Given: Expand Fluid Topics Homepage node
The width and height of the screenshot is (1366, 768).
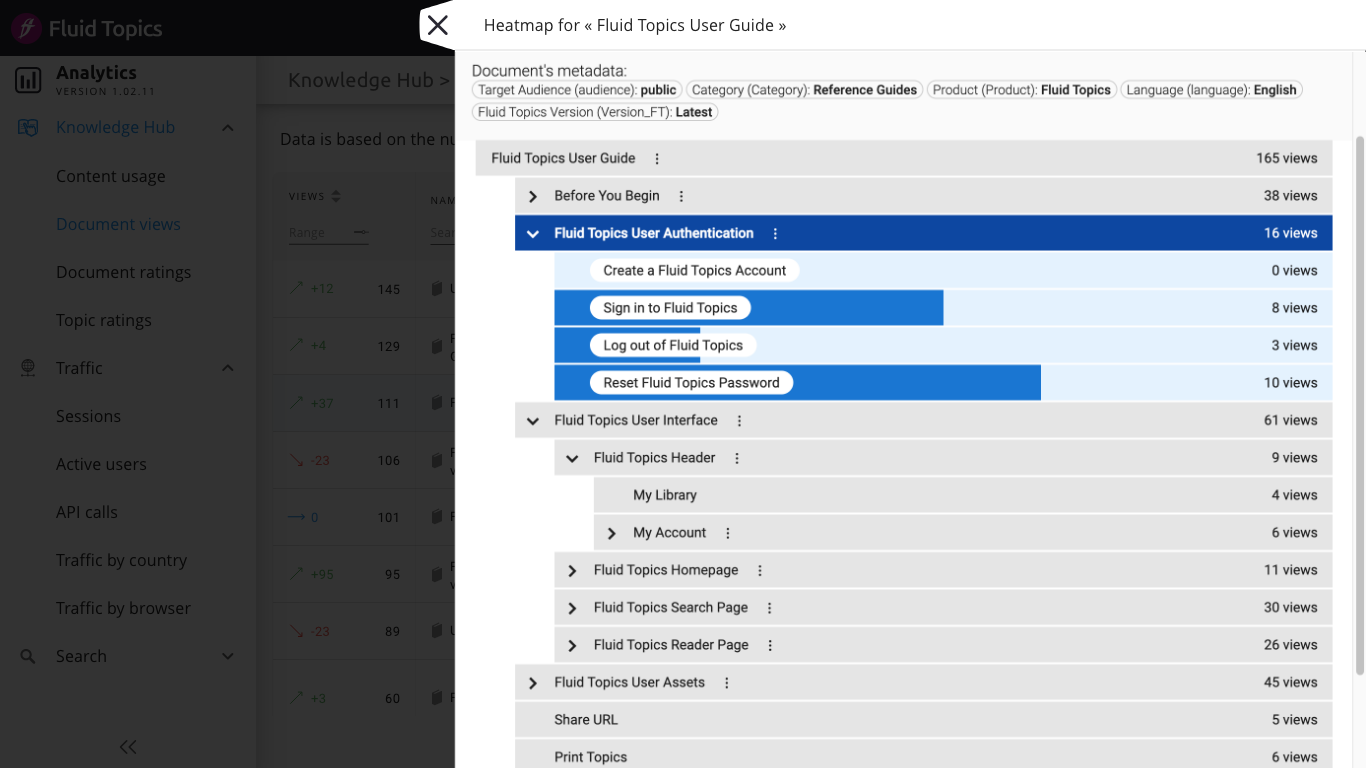Looking at the screenshot, I should [572, 570].
